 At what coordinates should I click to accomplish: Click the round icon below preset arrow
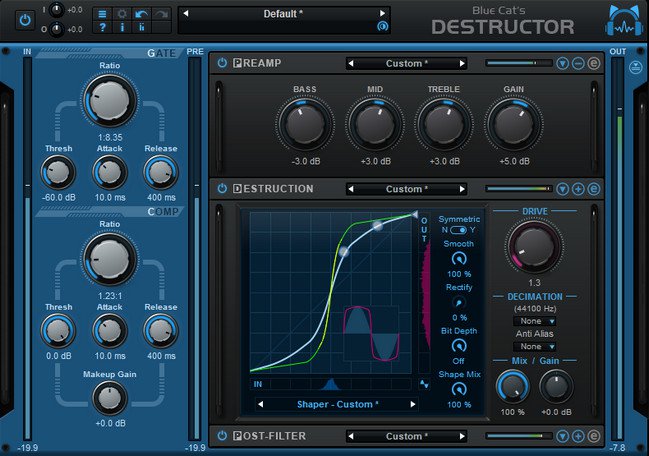pyautogui.click(x=382, y=26)
